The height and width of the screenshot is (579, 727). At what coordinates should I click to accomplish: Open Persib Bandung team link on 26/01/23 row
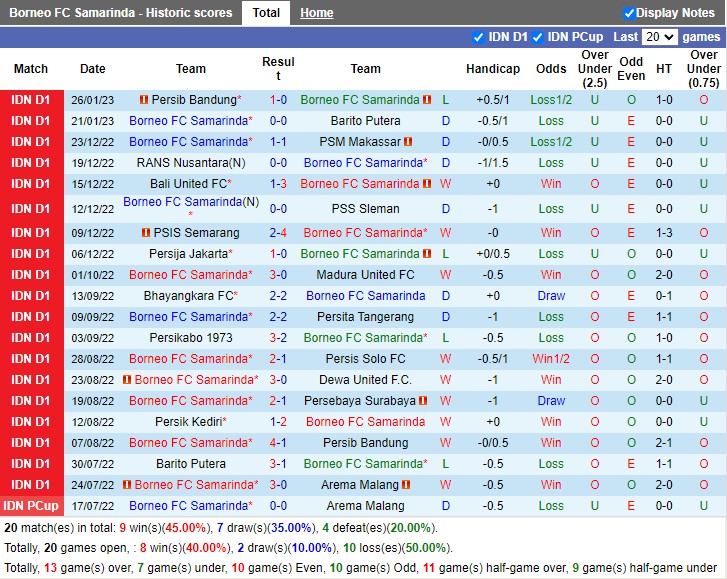(194, 100)
